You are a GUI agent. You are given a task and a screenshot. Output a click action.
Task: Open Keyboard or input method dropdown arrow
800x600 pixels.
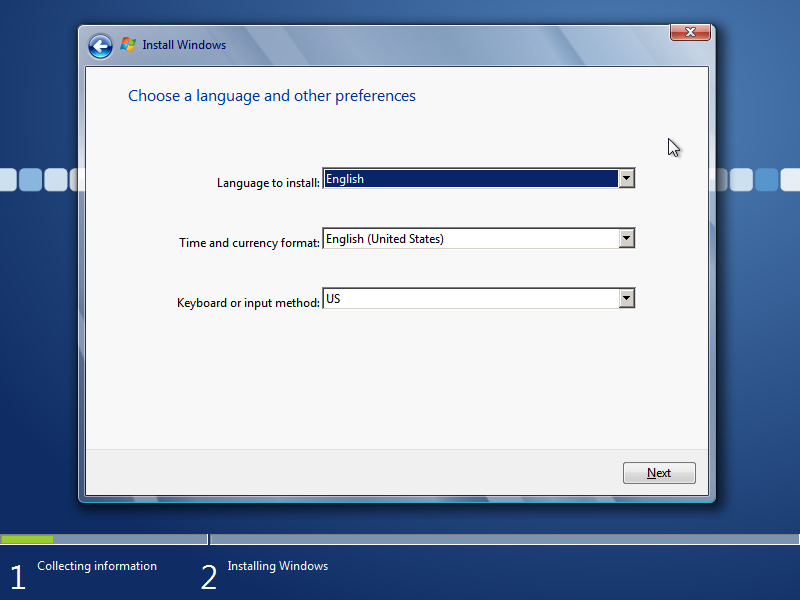tap(627, 298)
